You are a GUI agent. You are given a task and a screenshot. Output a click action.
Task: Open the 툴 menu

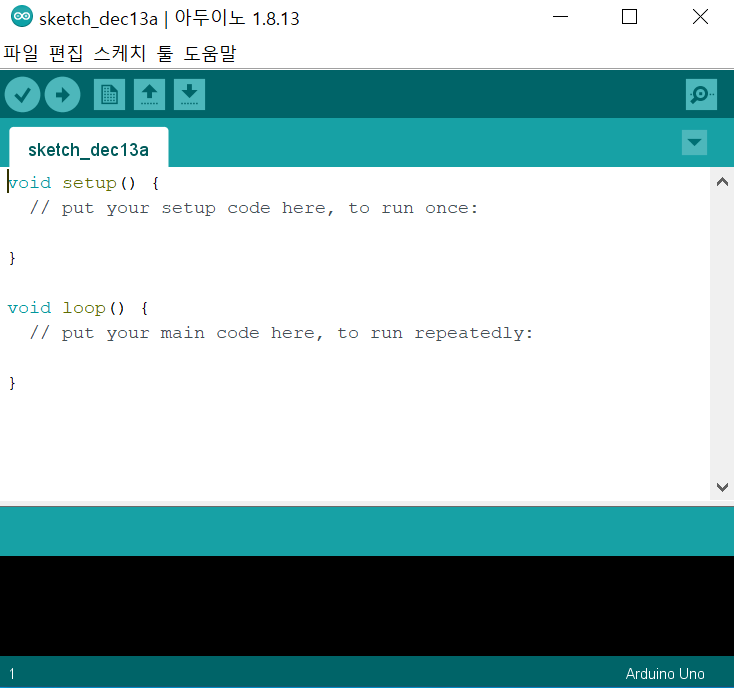165,53
